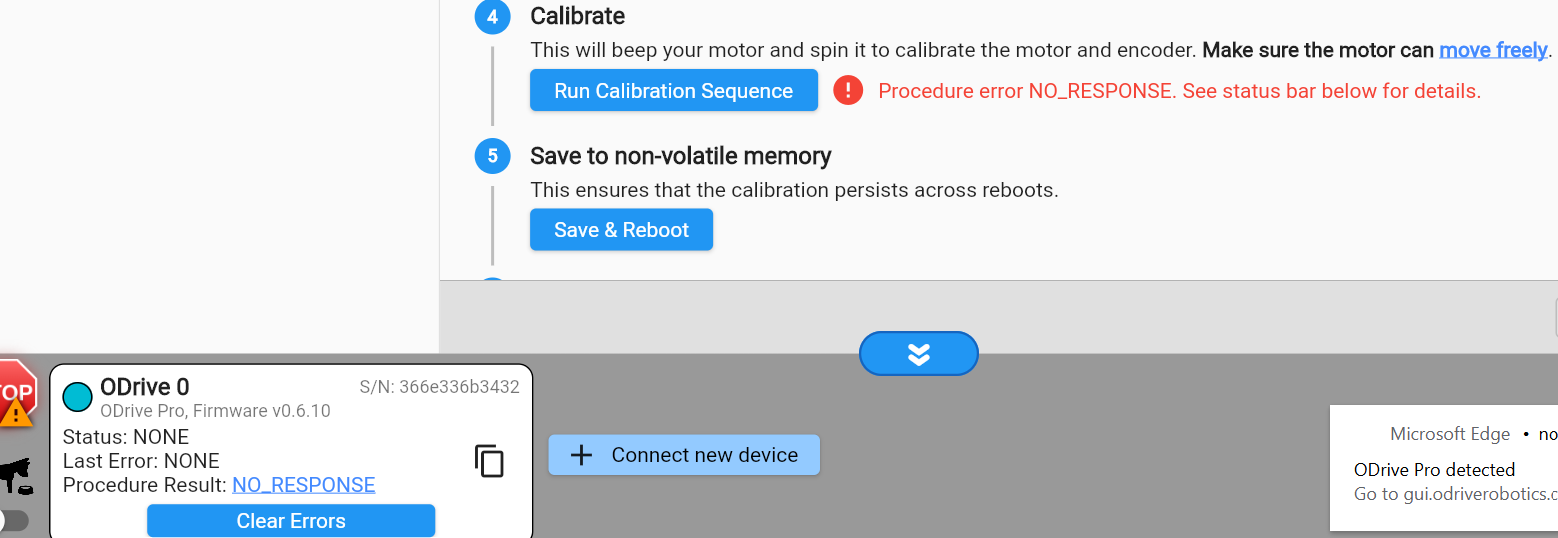Click Save & Reboot
The height and width of the screenshot is (538, 1558).
click(621, 229)
